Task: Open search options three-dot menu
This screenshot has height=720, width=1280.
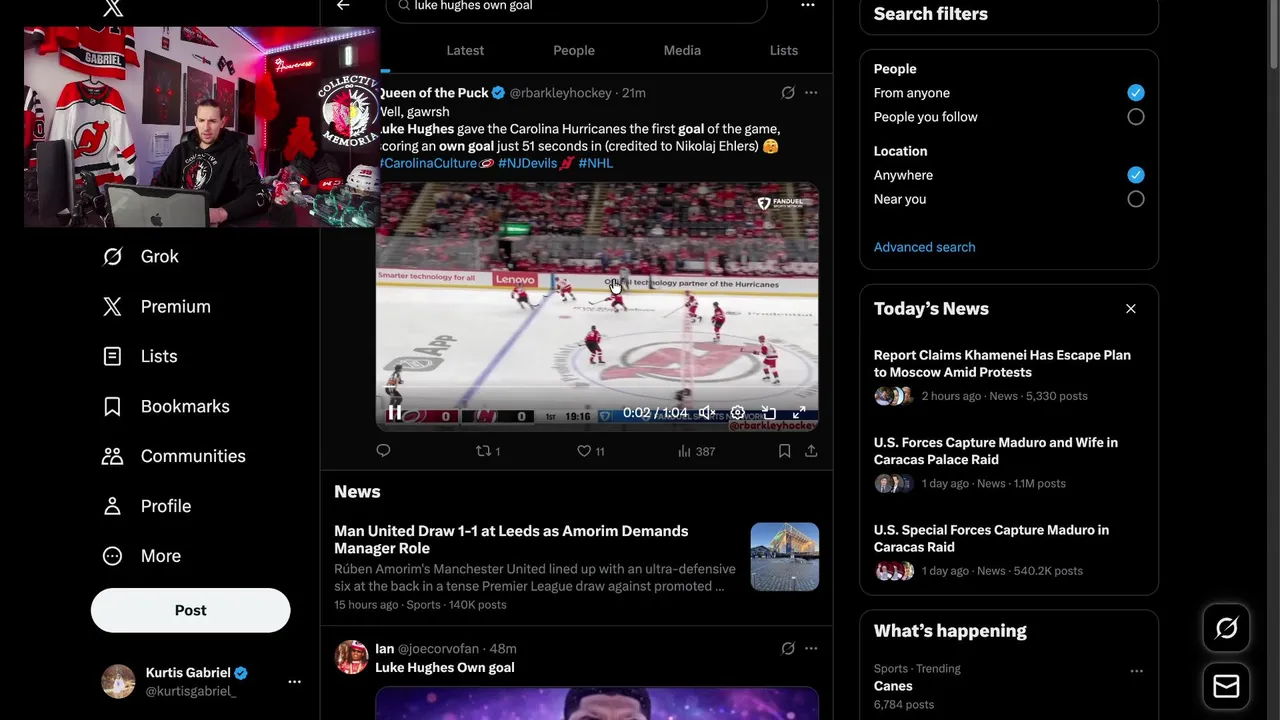Action: [808, 6]
